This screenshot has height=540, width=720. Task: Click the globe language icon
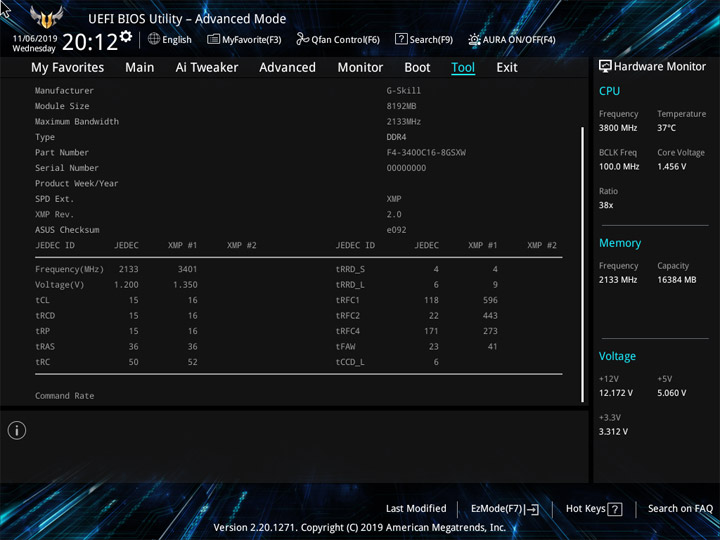point(154,39)
